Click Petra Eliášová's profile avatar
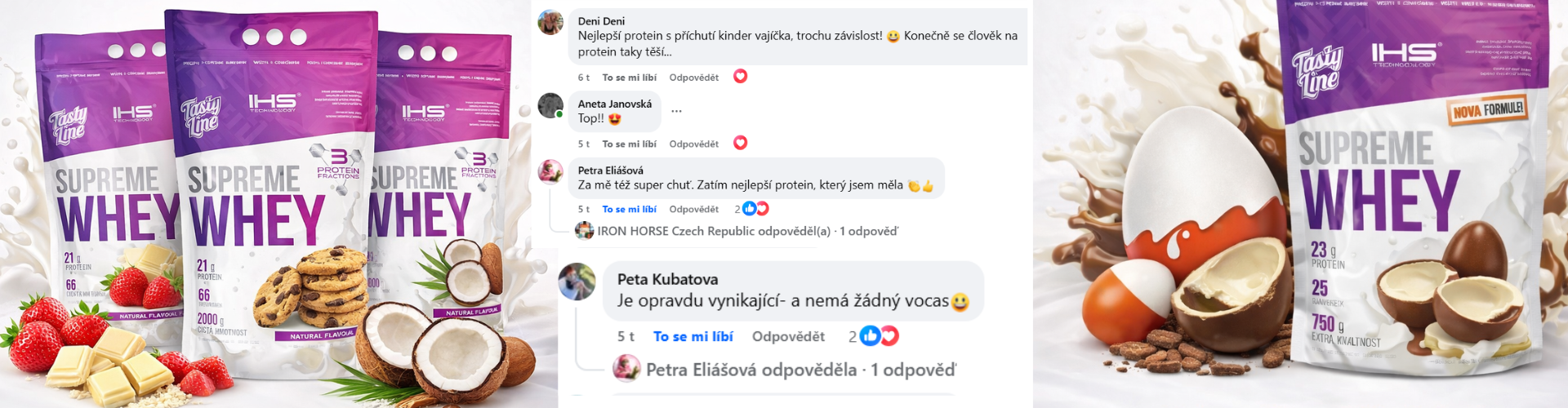Screen dimensions: 1568x408 point(550,171)
